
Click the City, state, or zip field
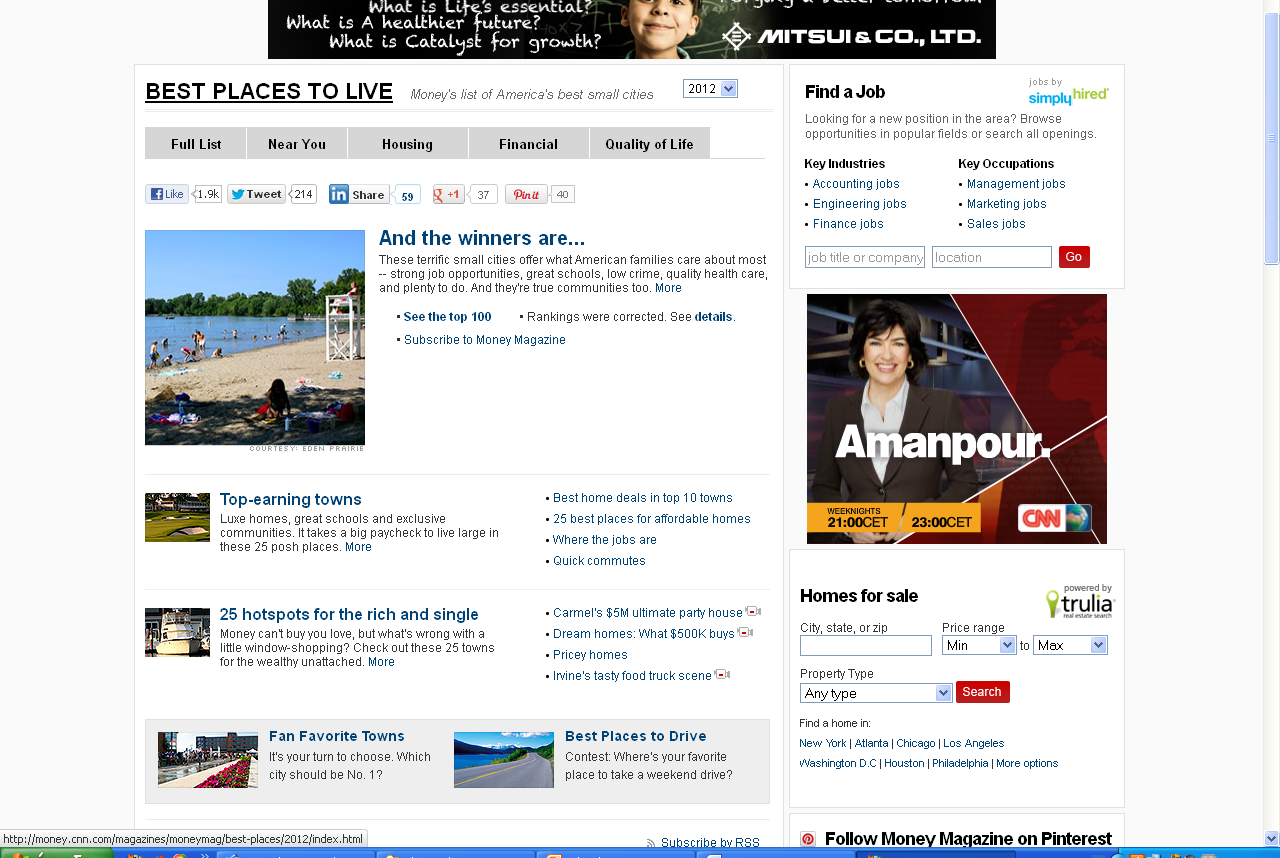pos(866,645)
